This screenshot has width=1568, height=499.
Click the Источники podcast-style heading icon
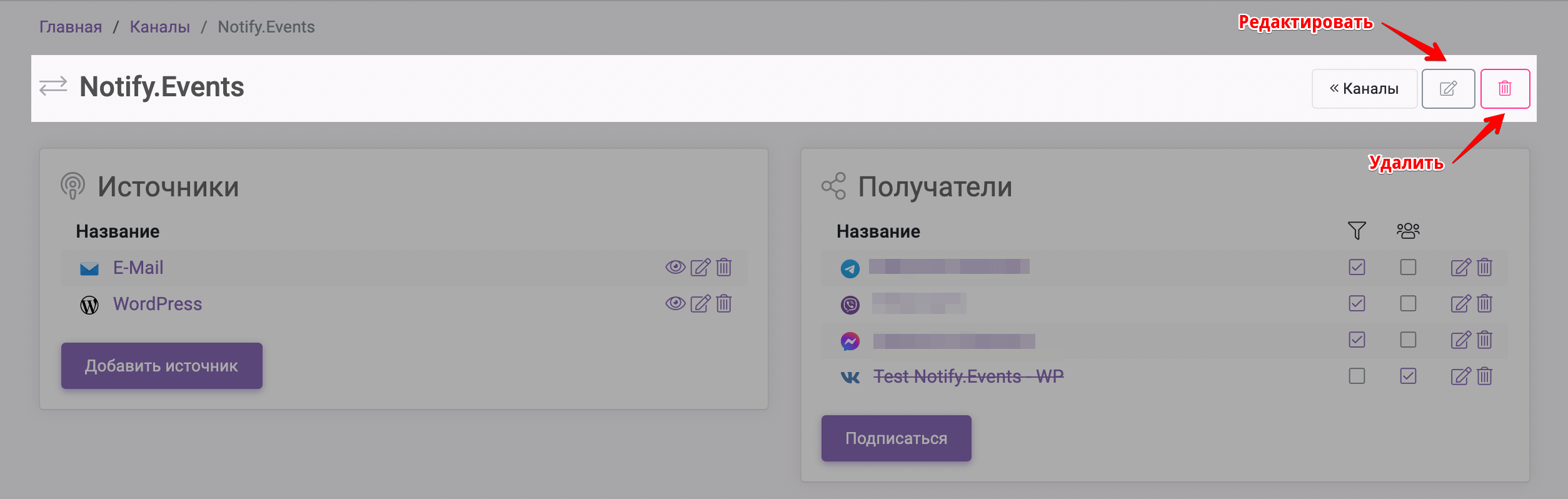coord(73,186)
